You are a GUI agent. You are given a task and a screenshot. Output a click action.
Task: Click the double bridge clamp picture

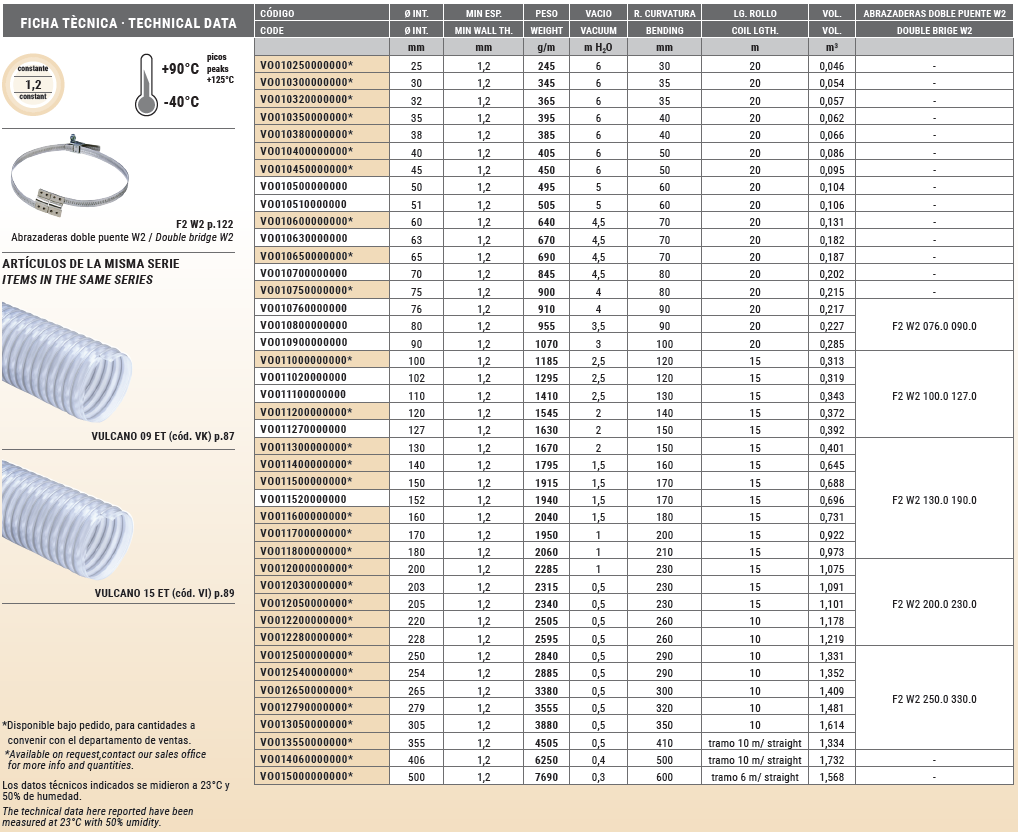(70, 178)
